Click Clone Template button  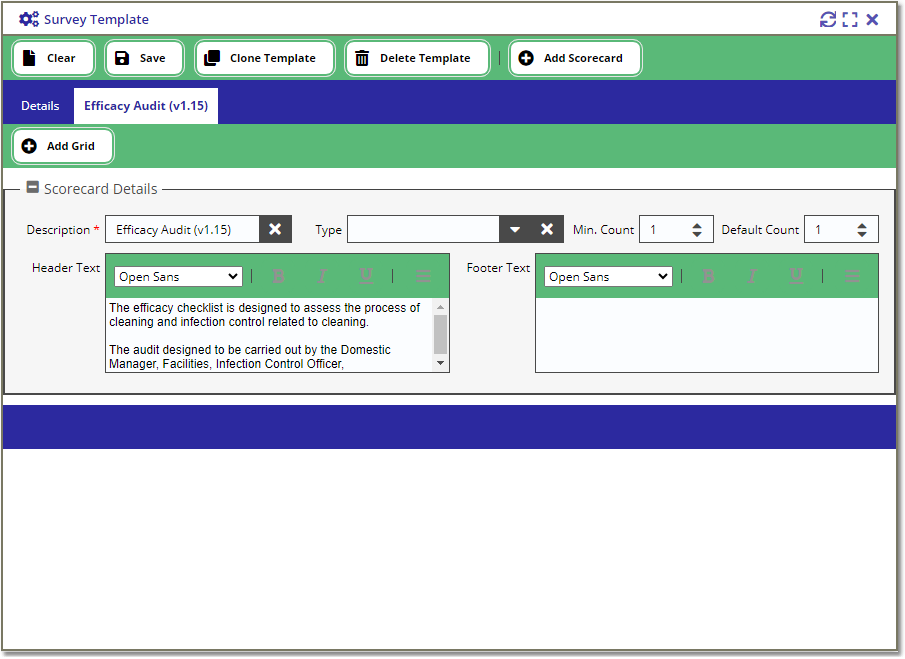pos(265,58)
